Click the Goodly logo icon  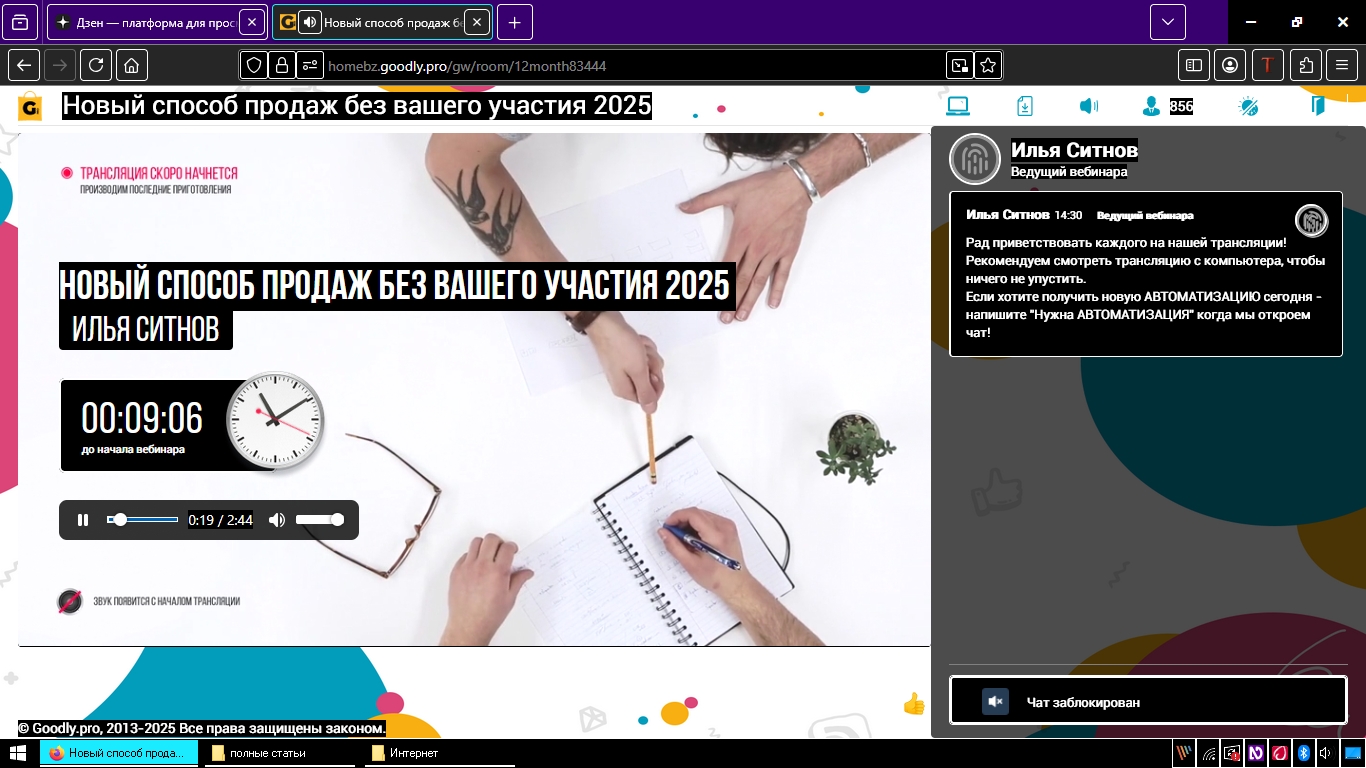[30, 106]
